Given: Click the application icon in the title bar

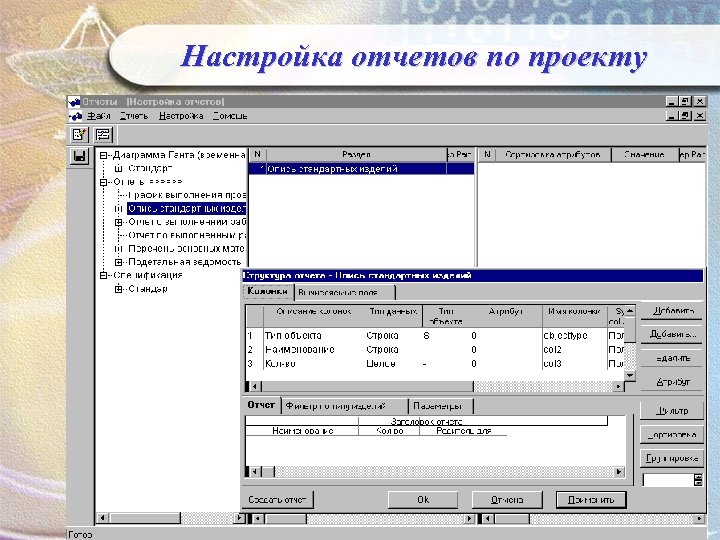Looking at the screenshot, I should click(x=73, y=101).
